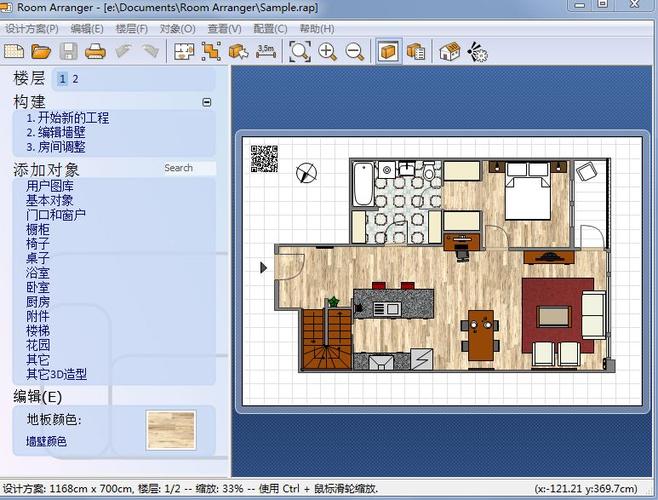Click the 墙壁颜色 link
Image resolution: width=658 pixels, height=500 pixels.
click(46, 441)
